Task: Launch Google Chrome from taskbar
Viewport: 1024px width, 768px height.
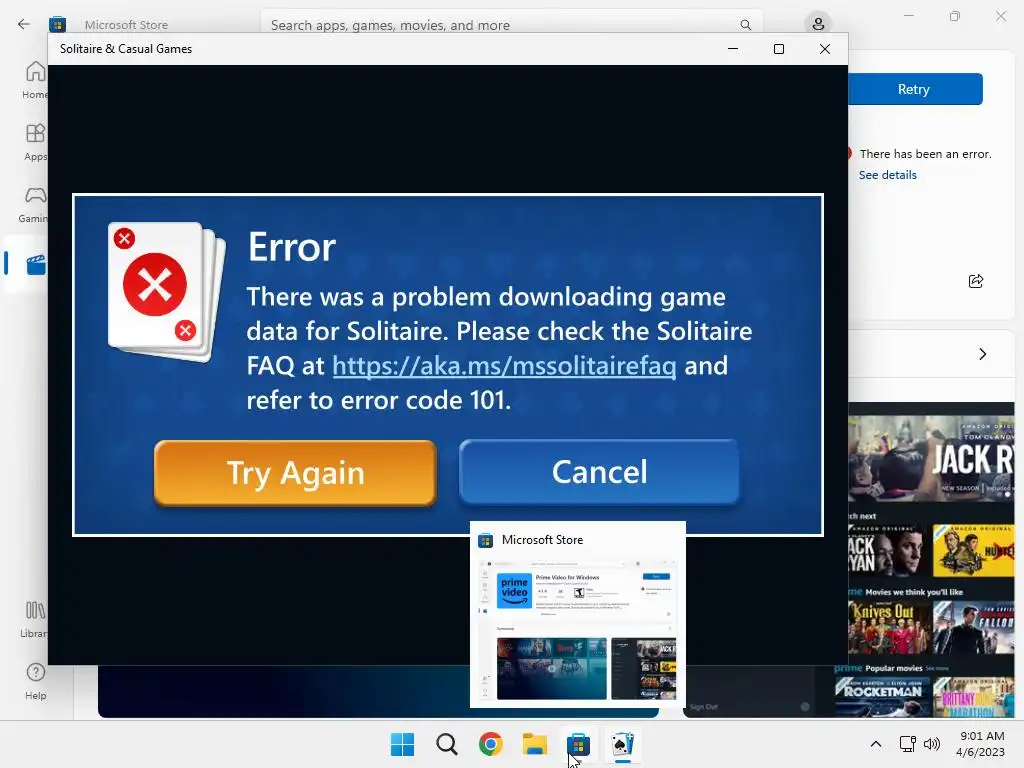Action: [x=490, y=744]
